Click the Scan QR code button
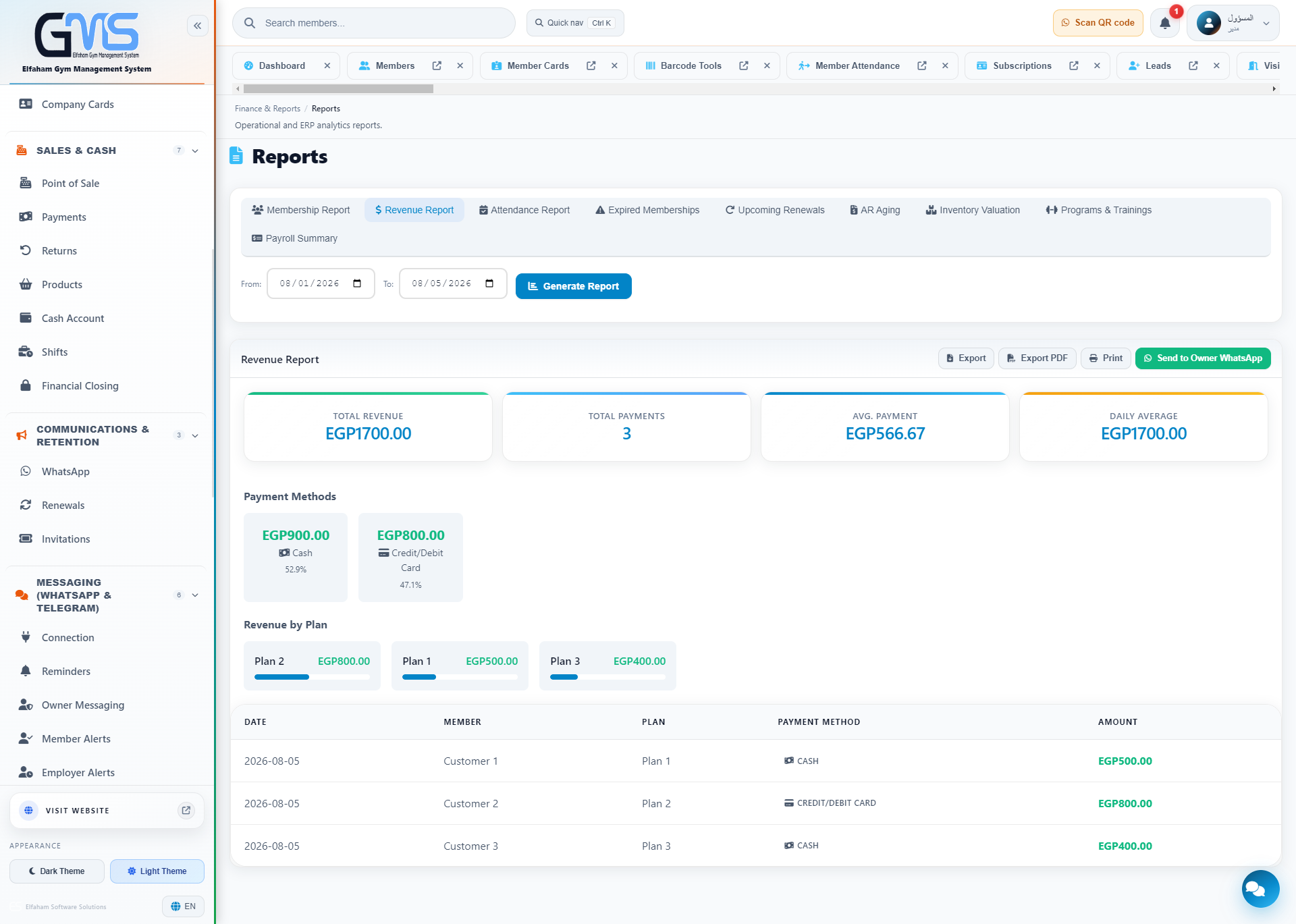Screen dimensions: 1296x924 pos(1098,23)
